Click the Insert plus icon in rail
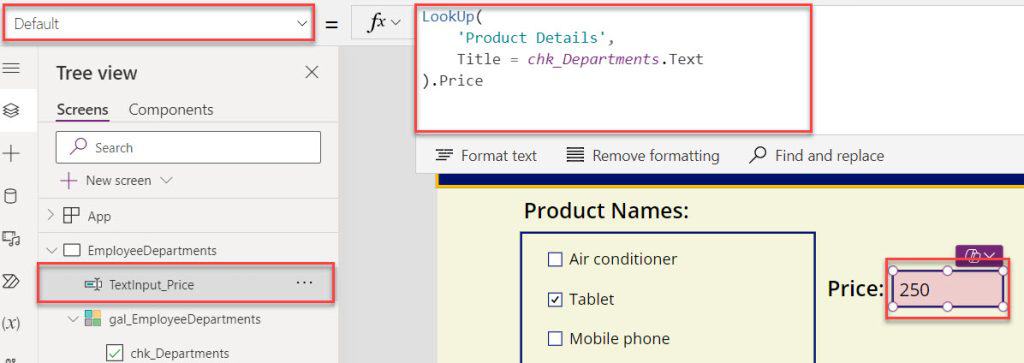Screen dimensions: 1024x363 (x=11, y=154)
